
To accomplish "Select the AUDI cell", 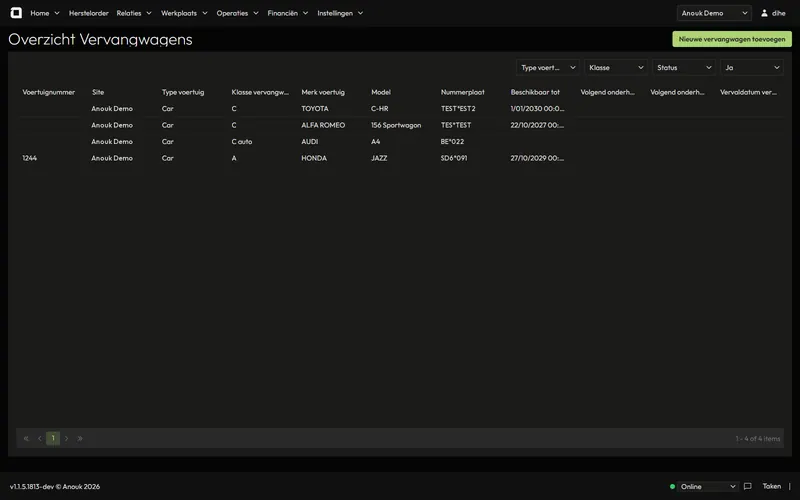I will (310, 141).
